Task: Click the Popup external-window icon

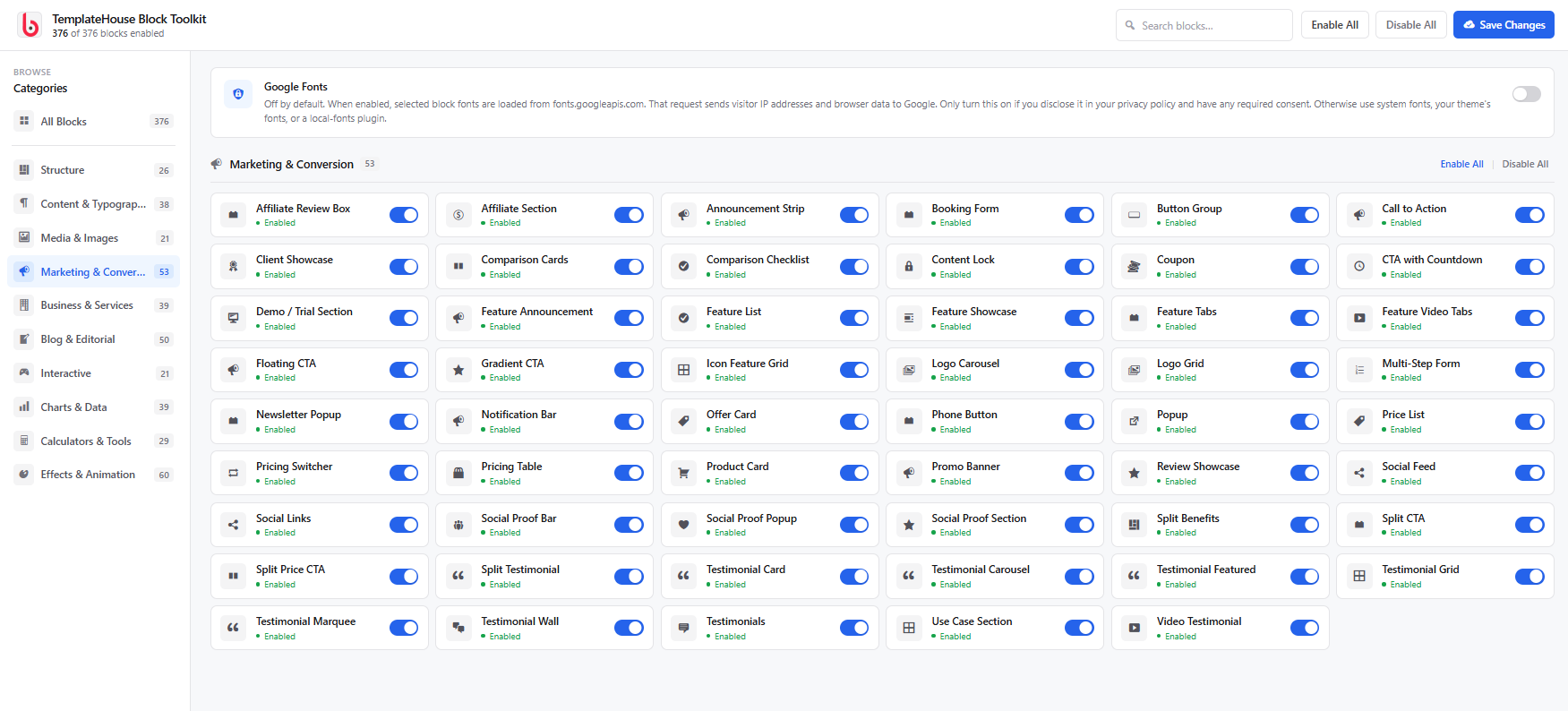Action: tap(1135, 421)
